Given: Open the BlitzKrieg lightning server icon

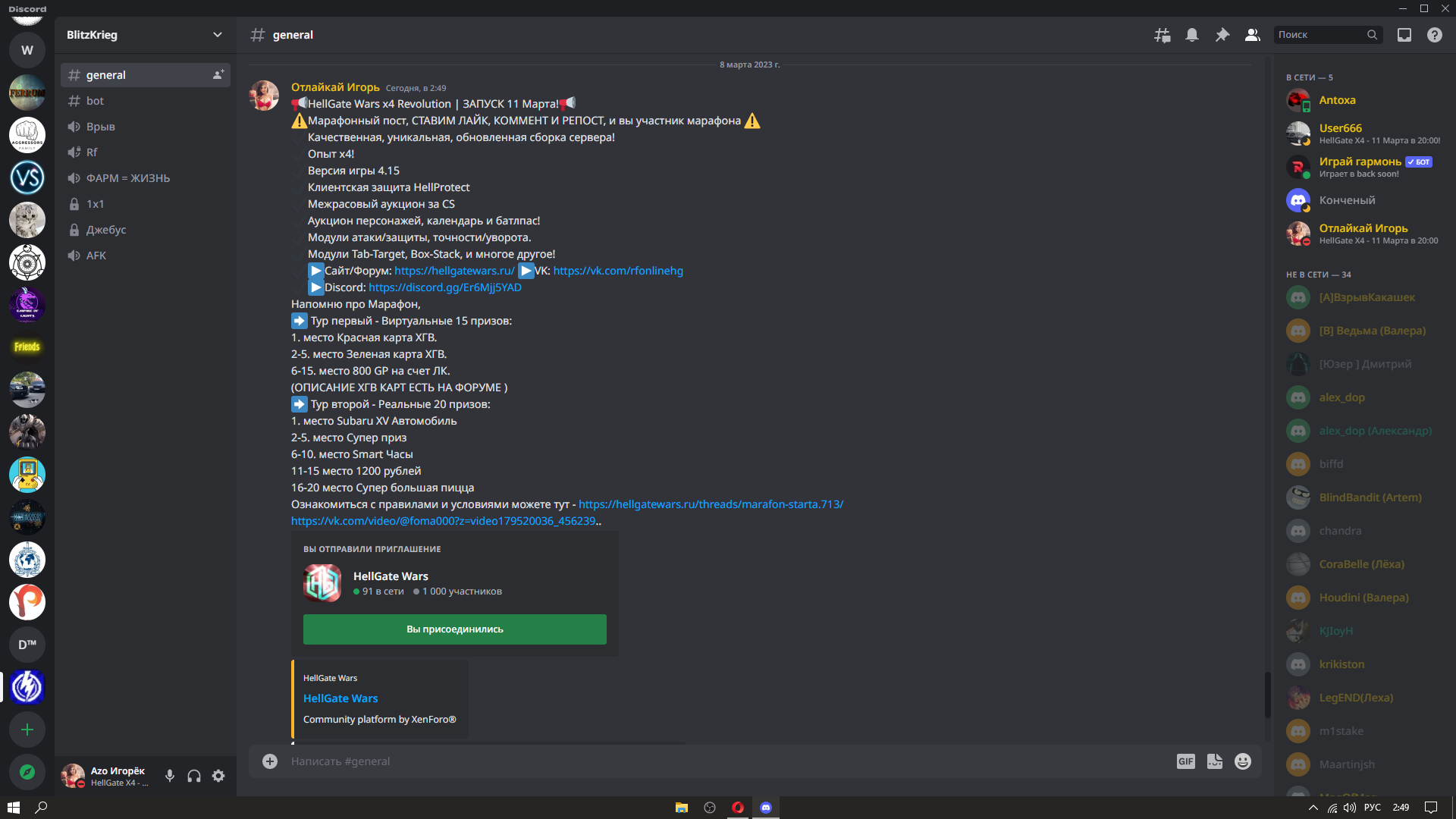Looking at the screenshot, I should 27,687.
